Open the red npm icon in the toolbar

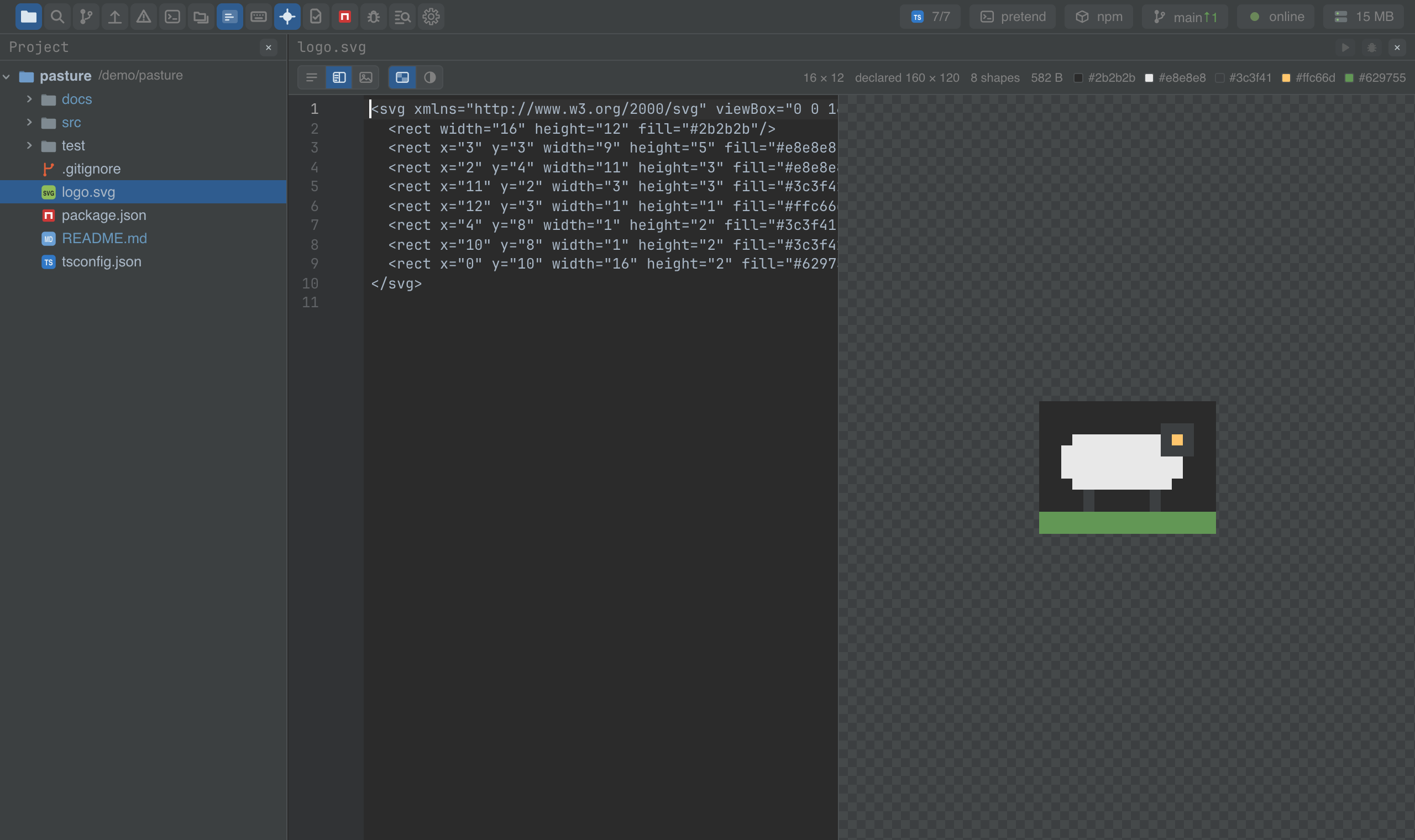point(345,17)
